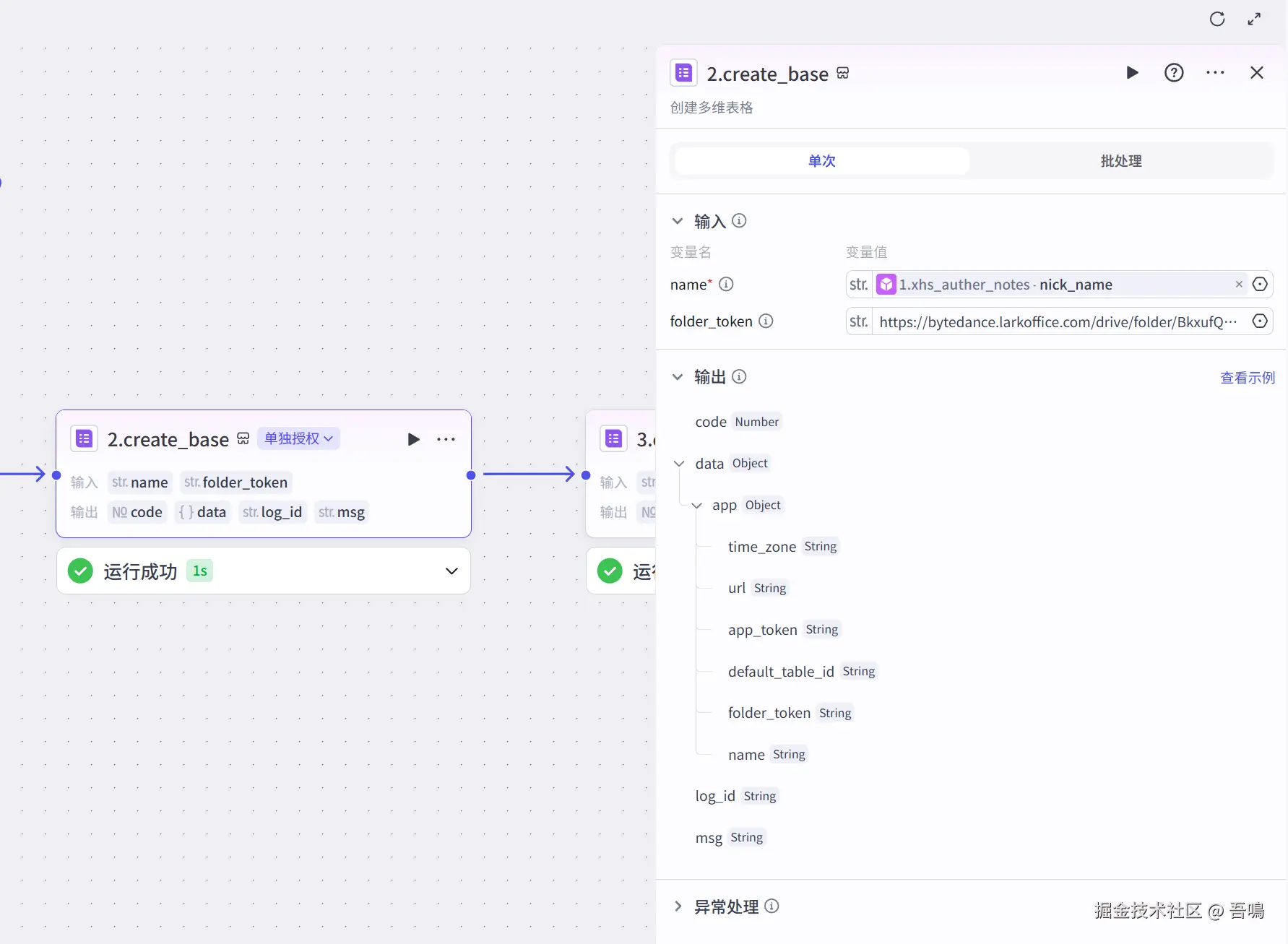This screenshot has width=1288, height=944.
Task: Show info for 输入 section
Action: point(739,220)
